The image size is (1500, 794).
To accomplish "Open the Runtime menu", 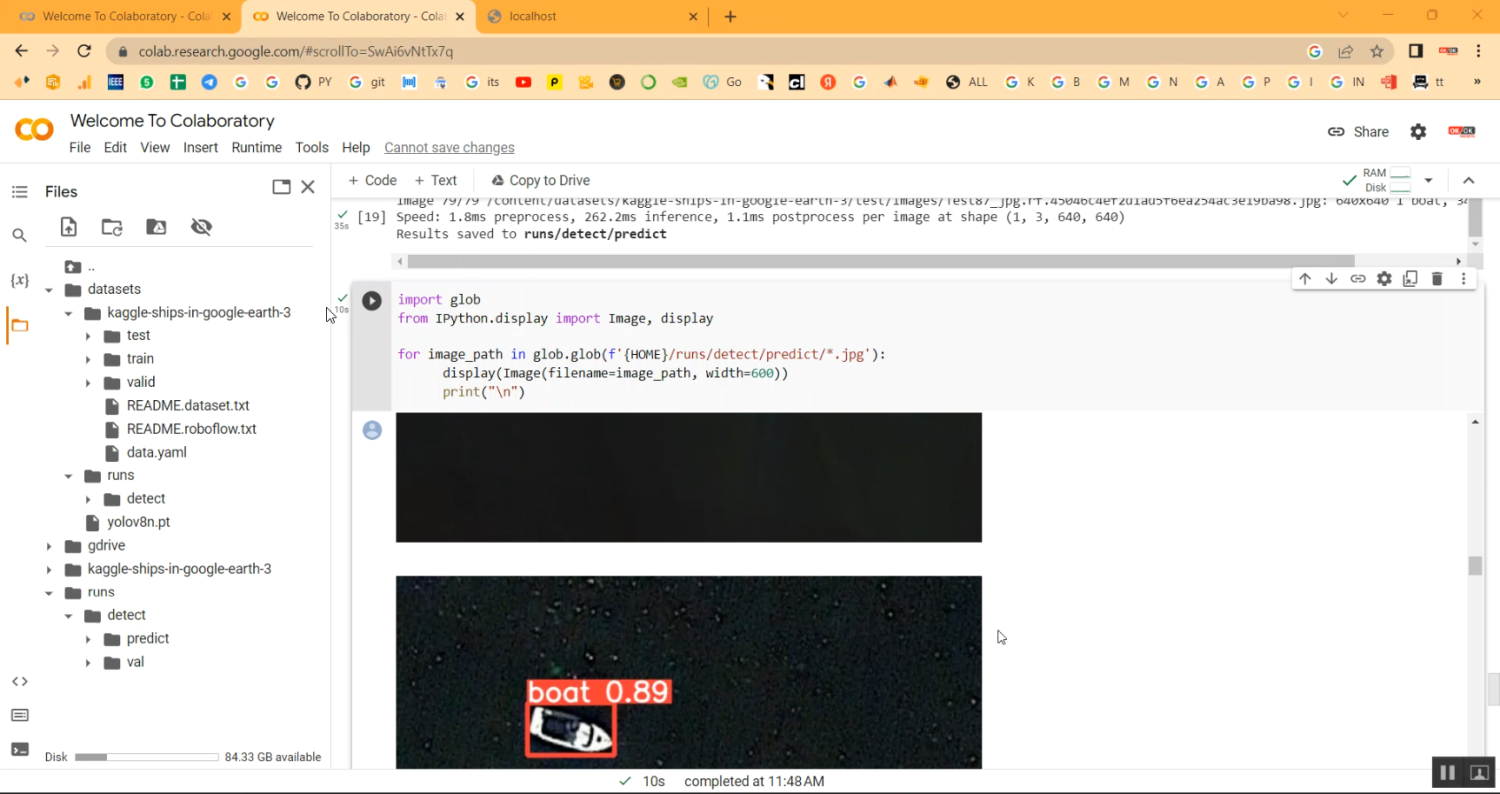I will (x=256, y=147).
